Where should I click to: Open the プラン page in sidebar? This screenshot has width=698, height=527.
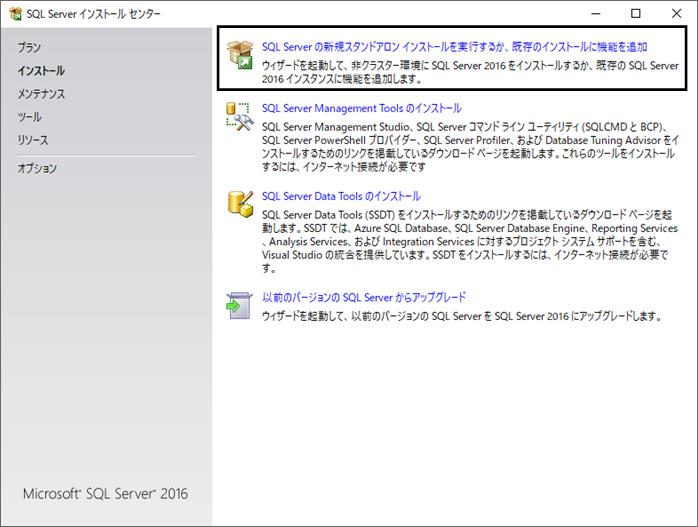tap(29, 47)
